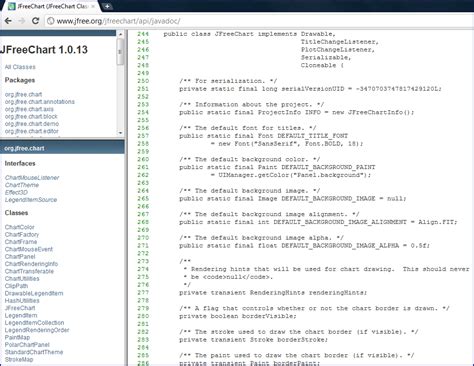Click the borderStroke field declaration
The image size is (474, 366).
(253, 340)
